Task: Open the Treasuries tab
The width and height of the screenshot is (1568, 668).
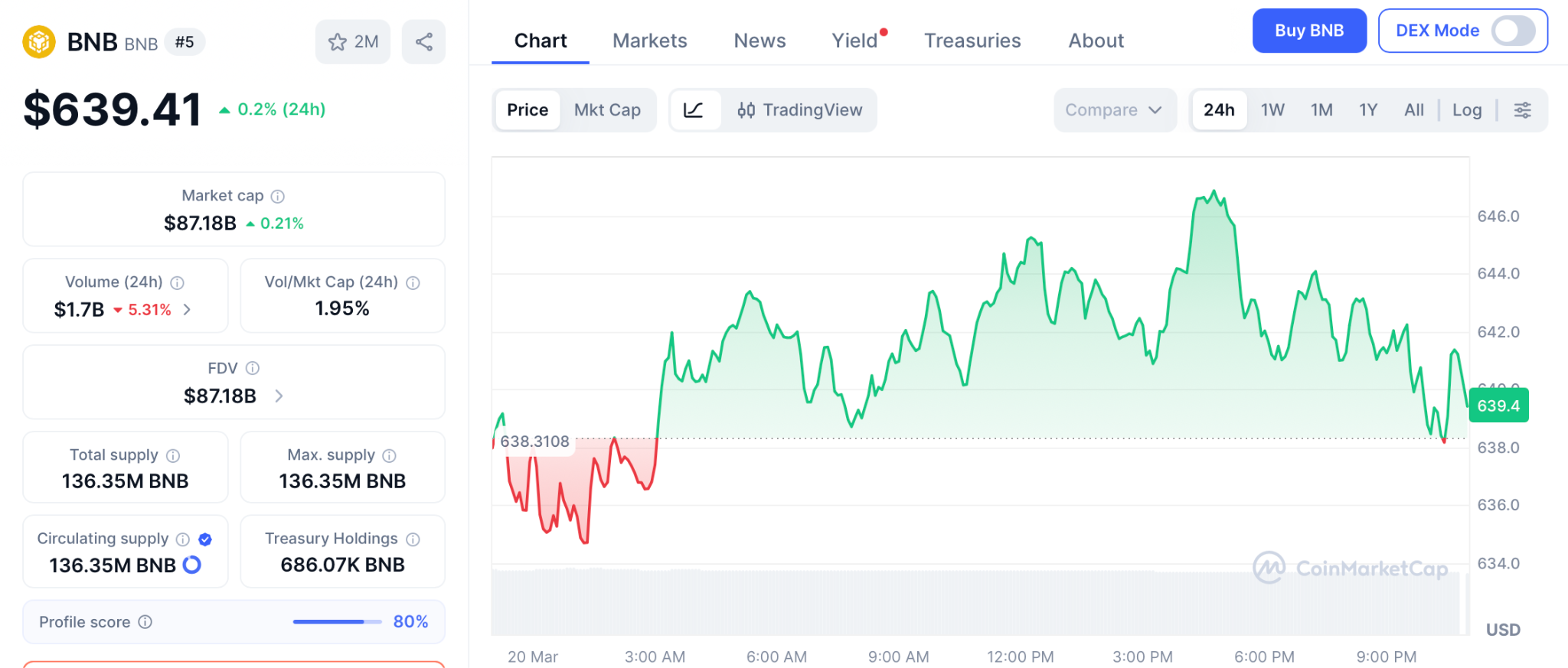Action: [972, 41]
